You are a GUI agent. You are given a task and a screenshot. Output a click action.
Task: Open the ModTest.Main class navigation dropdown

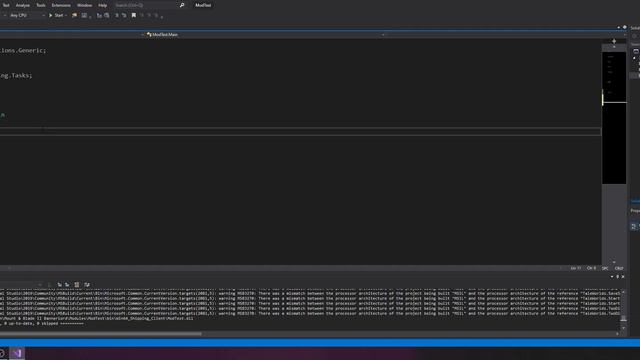click(x=265, y=35)
